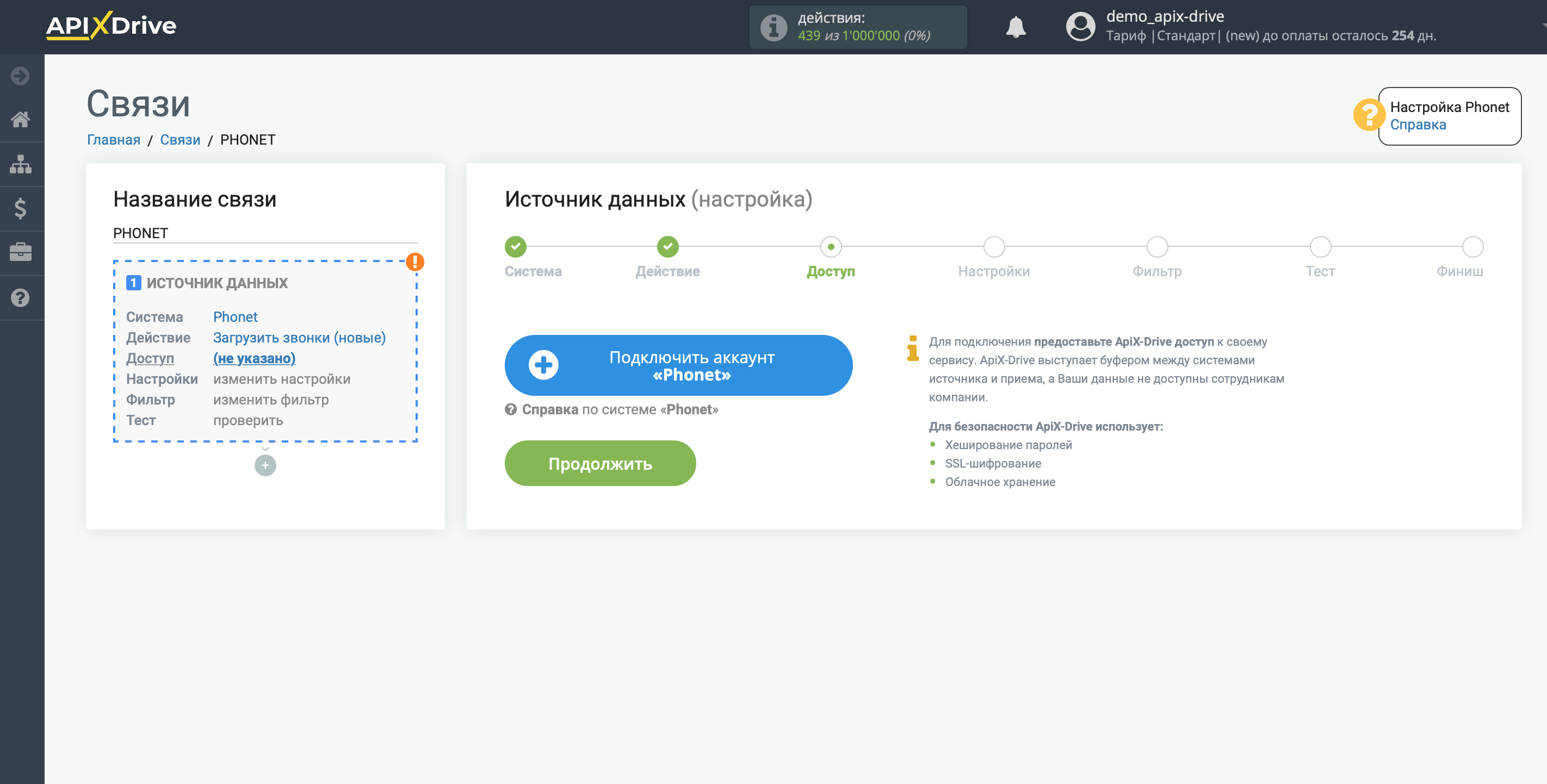This screenshot has height=784, width=1547.
Task: Open connections sitemap icon in sidebar
Action: point(21,164)
